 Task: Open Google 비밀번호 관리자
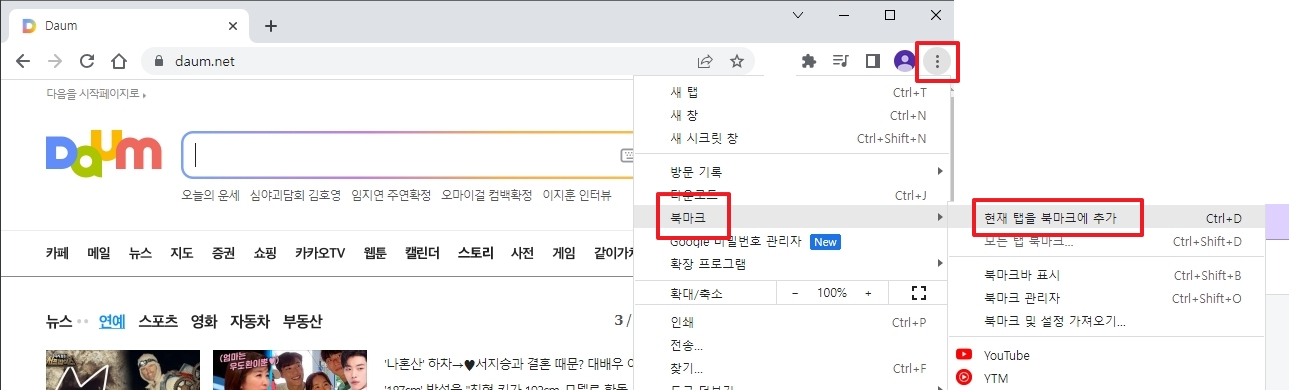point(791,241)
